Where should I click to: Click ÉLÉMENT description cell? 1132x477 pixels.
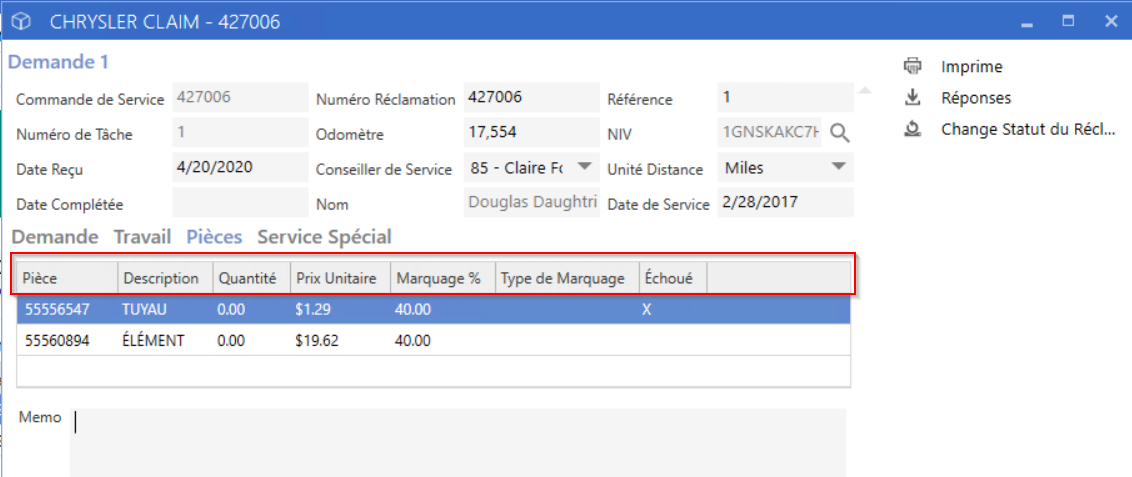coord(154,341)
